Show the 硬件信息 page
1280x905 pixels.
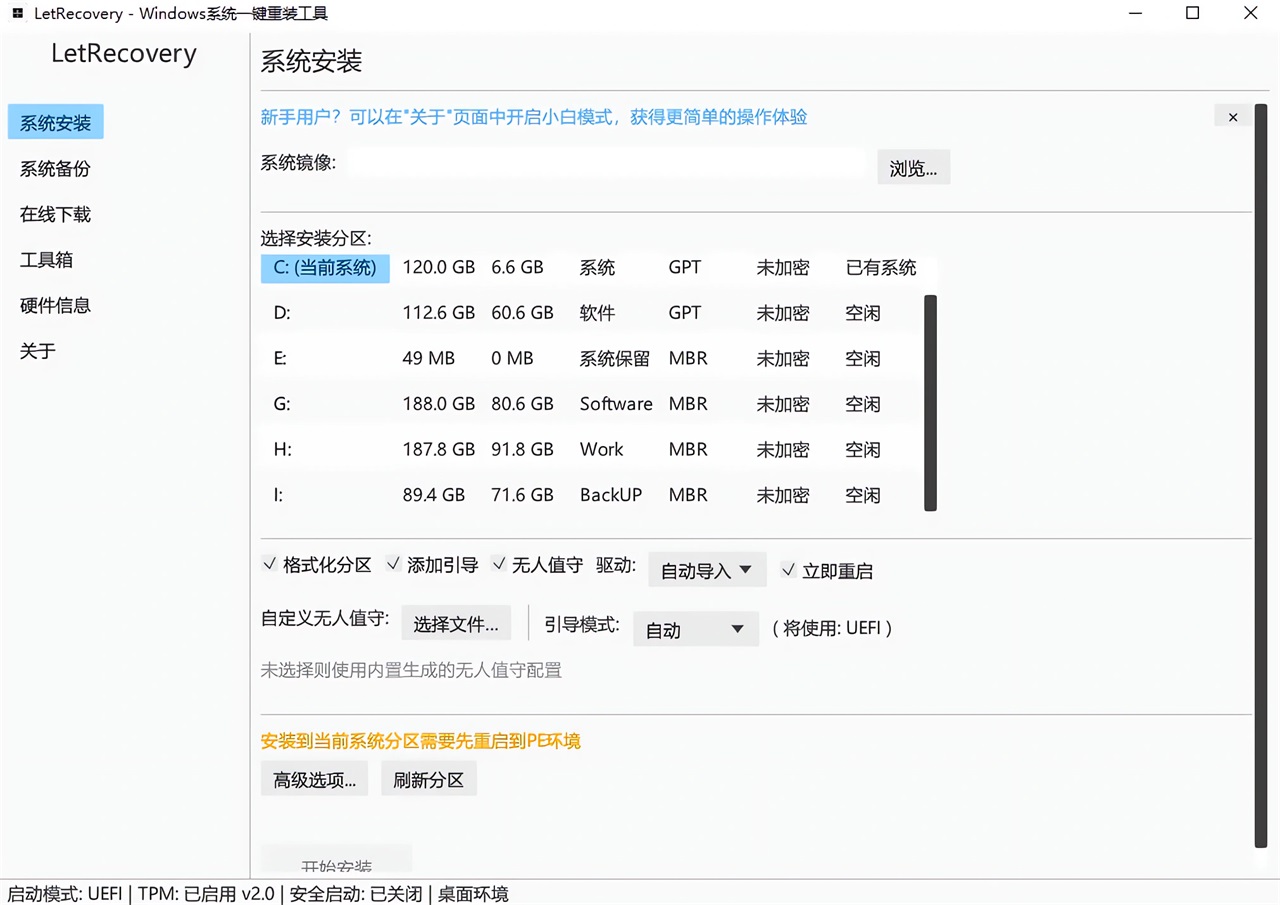coord(55,305)
